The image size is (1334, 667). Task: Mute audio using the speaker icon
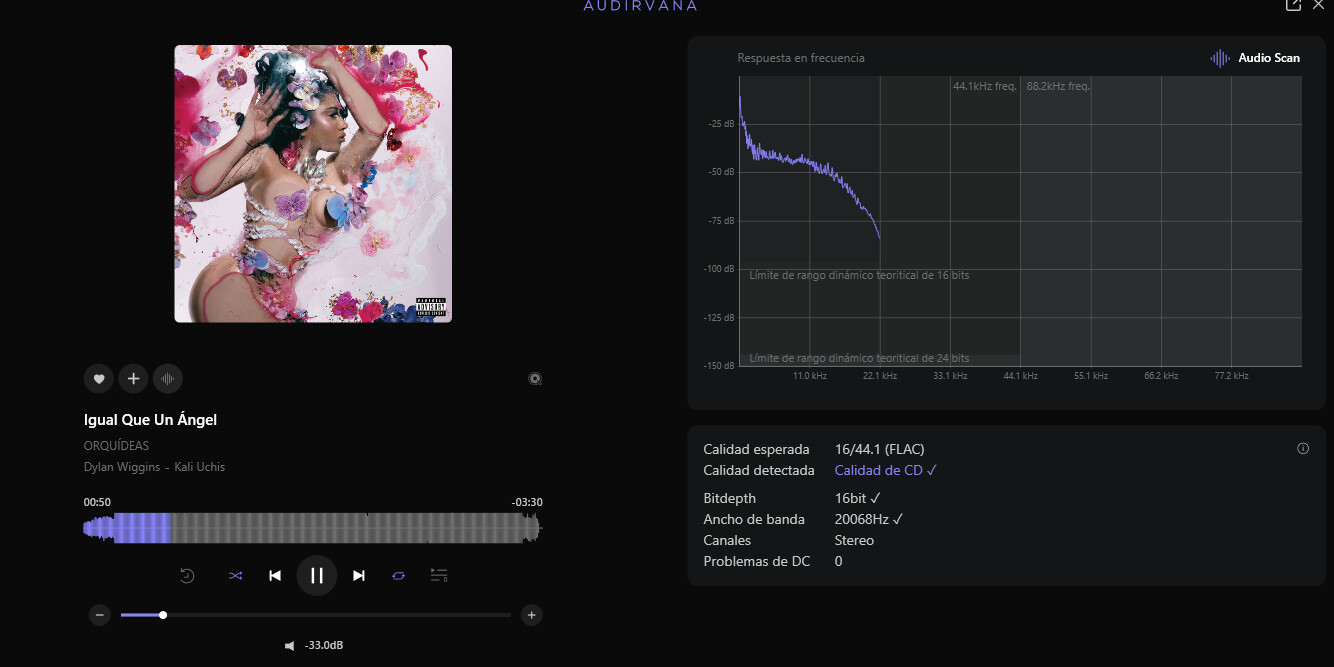290,646
